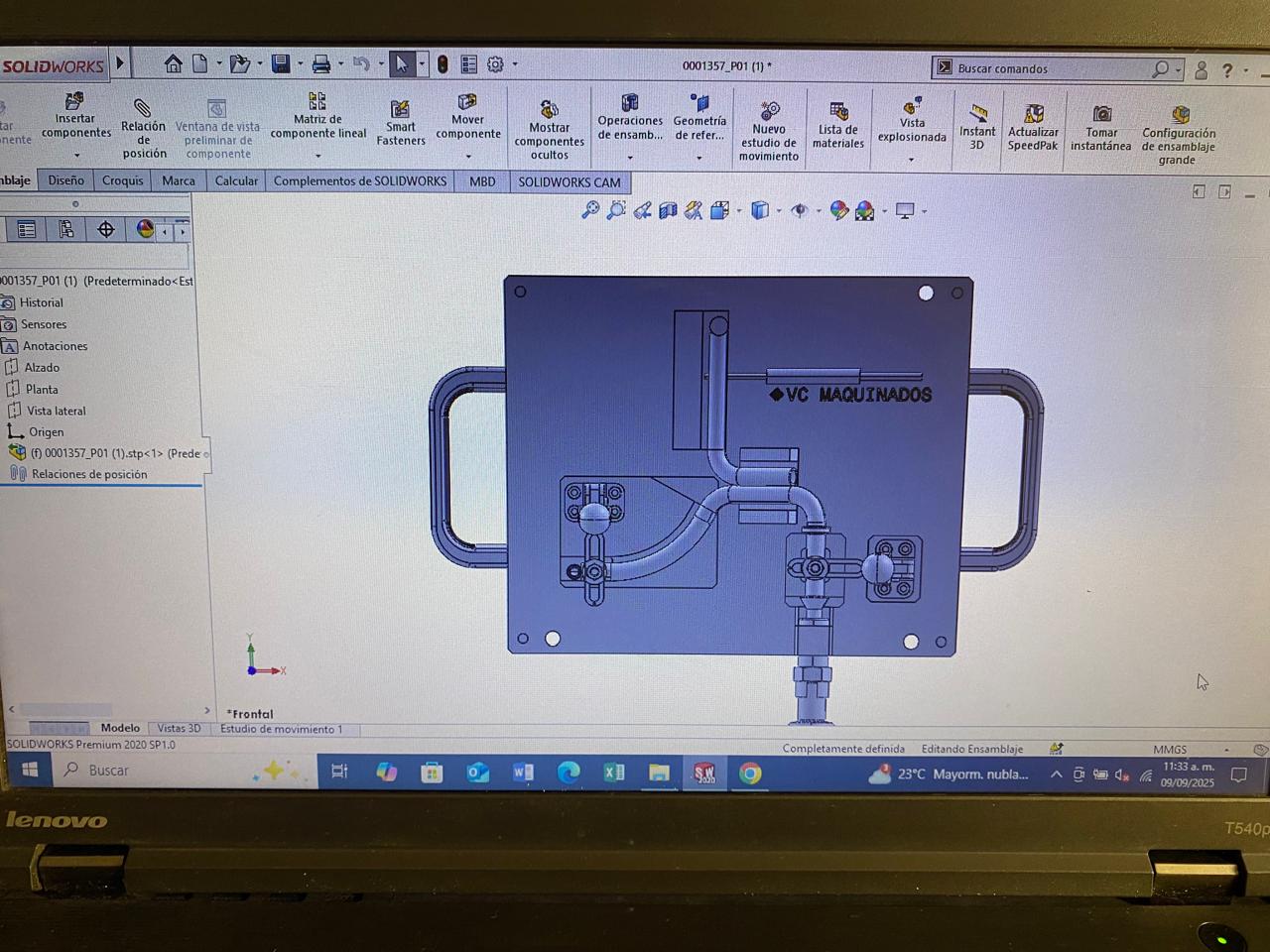Select Alzado in the feature tree
Screen dimensions: 1270x952
(x=40, y=367)
